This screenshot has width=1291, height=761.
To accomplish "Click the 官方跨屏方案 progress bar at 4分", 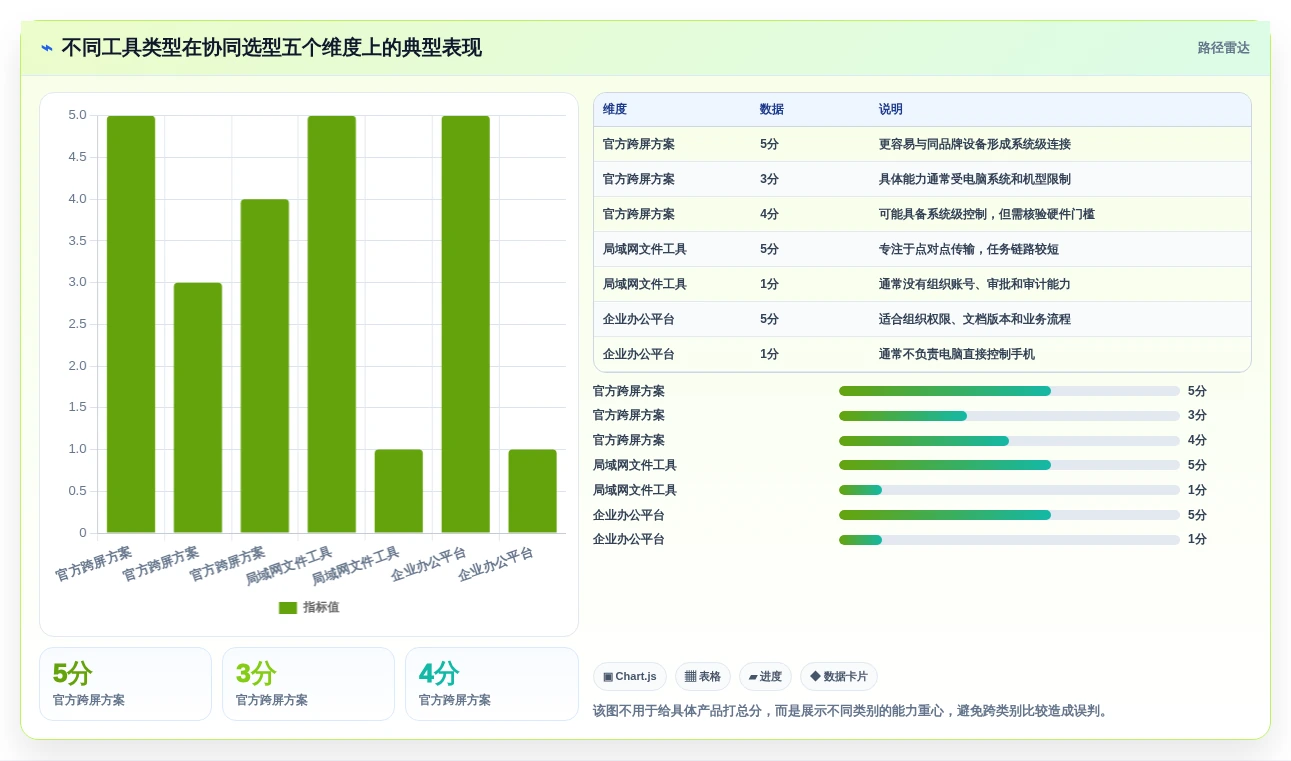I will tap(1009, 441).
